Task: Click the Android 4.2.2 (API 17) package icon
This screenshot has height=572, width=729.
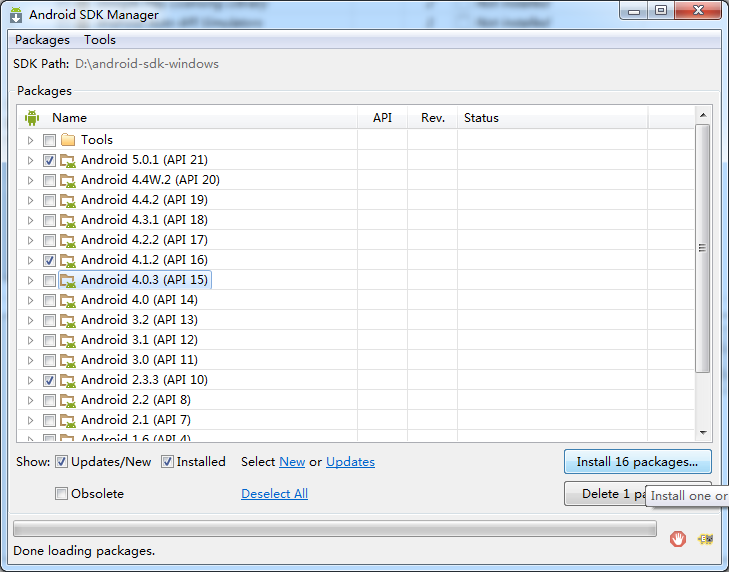Action: coord(68,240)
